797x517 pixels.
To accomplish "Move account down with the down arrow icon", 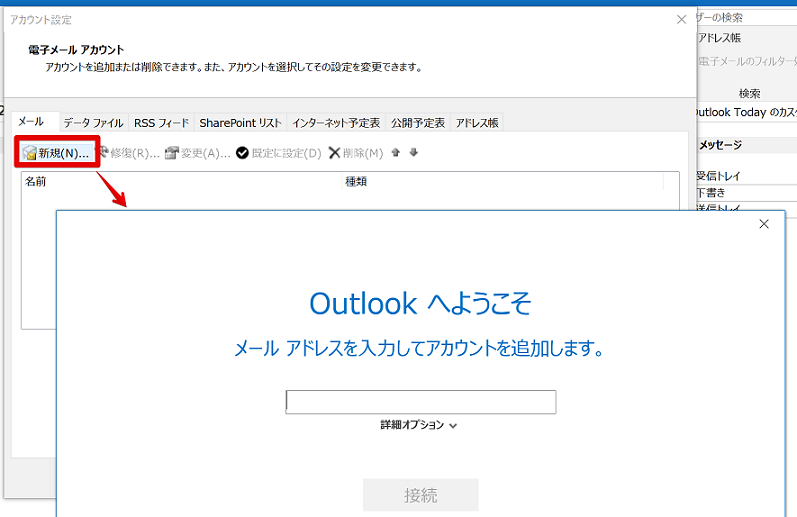I will (414, 153).
